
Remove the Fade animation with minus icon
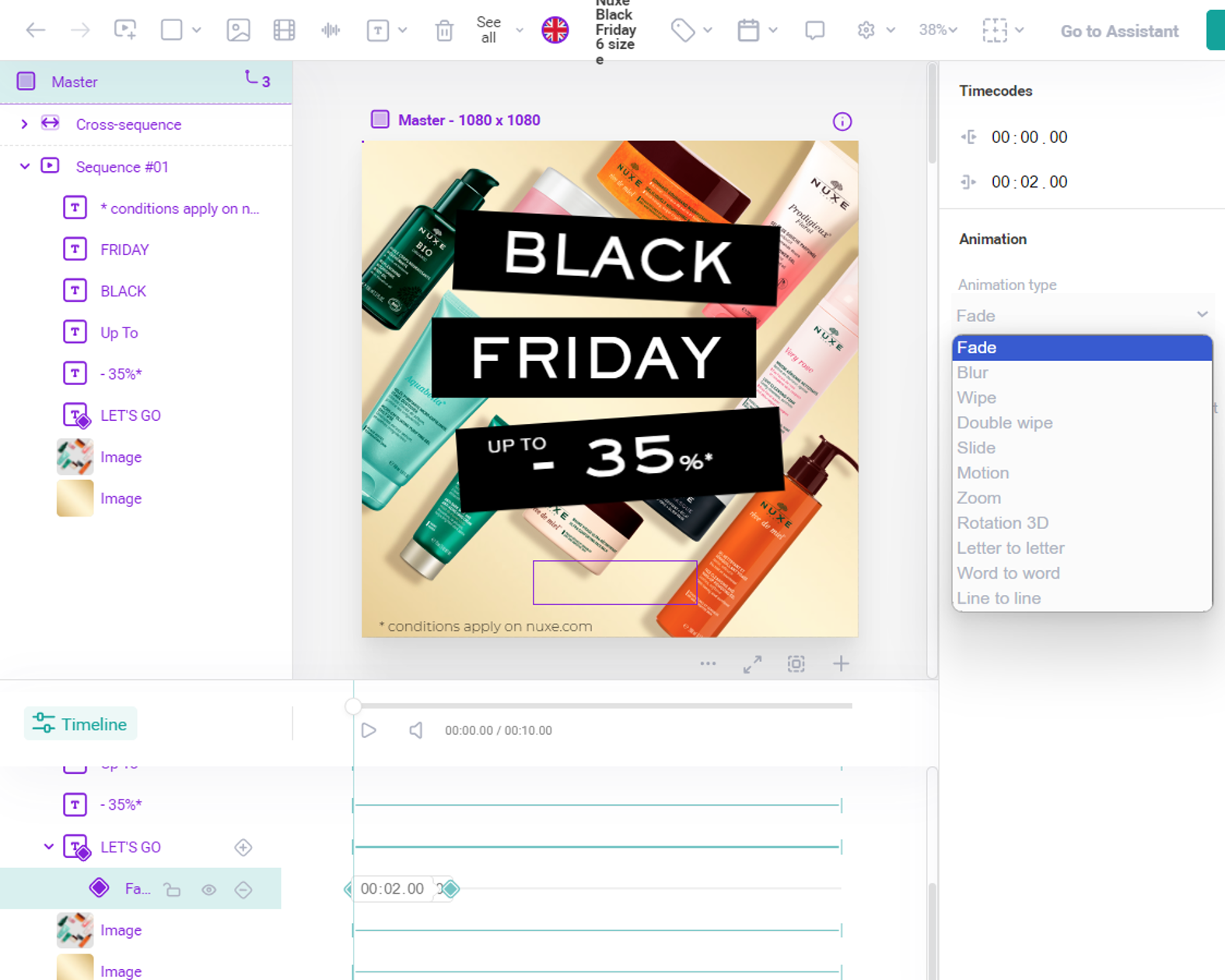(243, 890)
